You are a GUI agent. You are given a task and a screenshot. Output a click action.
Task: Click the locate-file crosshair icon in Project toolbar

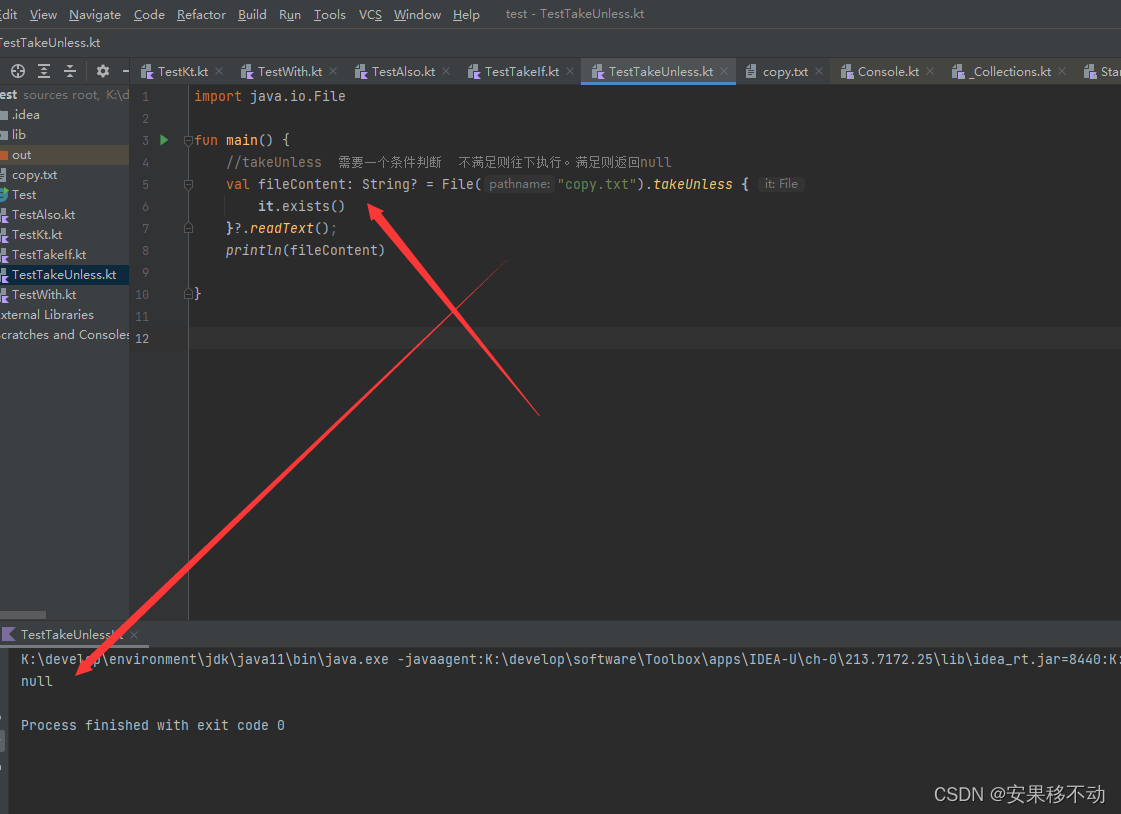(16, 71)
